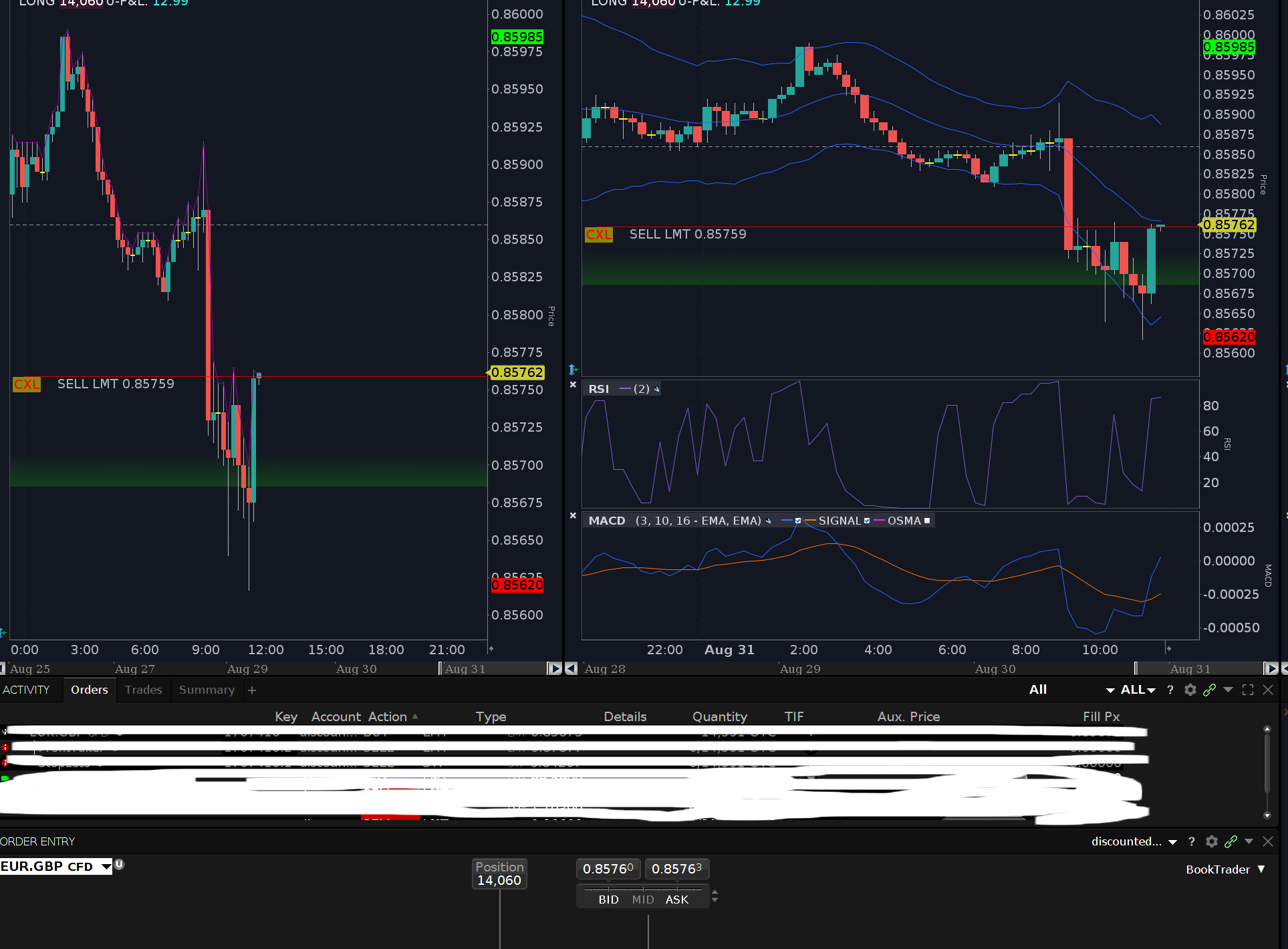Open RSI indicator settings wrench icon
1288x949 pixels.
[656, 389]
